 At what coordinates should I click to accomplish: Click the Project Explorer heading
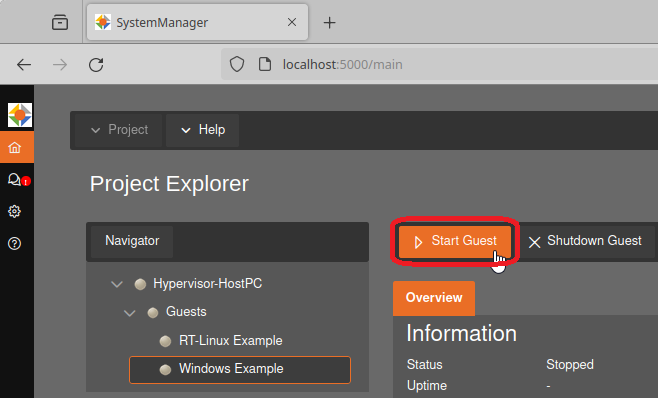click(x=169, y=184)
